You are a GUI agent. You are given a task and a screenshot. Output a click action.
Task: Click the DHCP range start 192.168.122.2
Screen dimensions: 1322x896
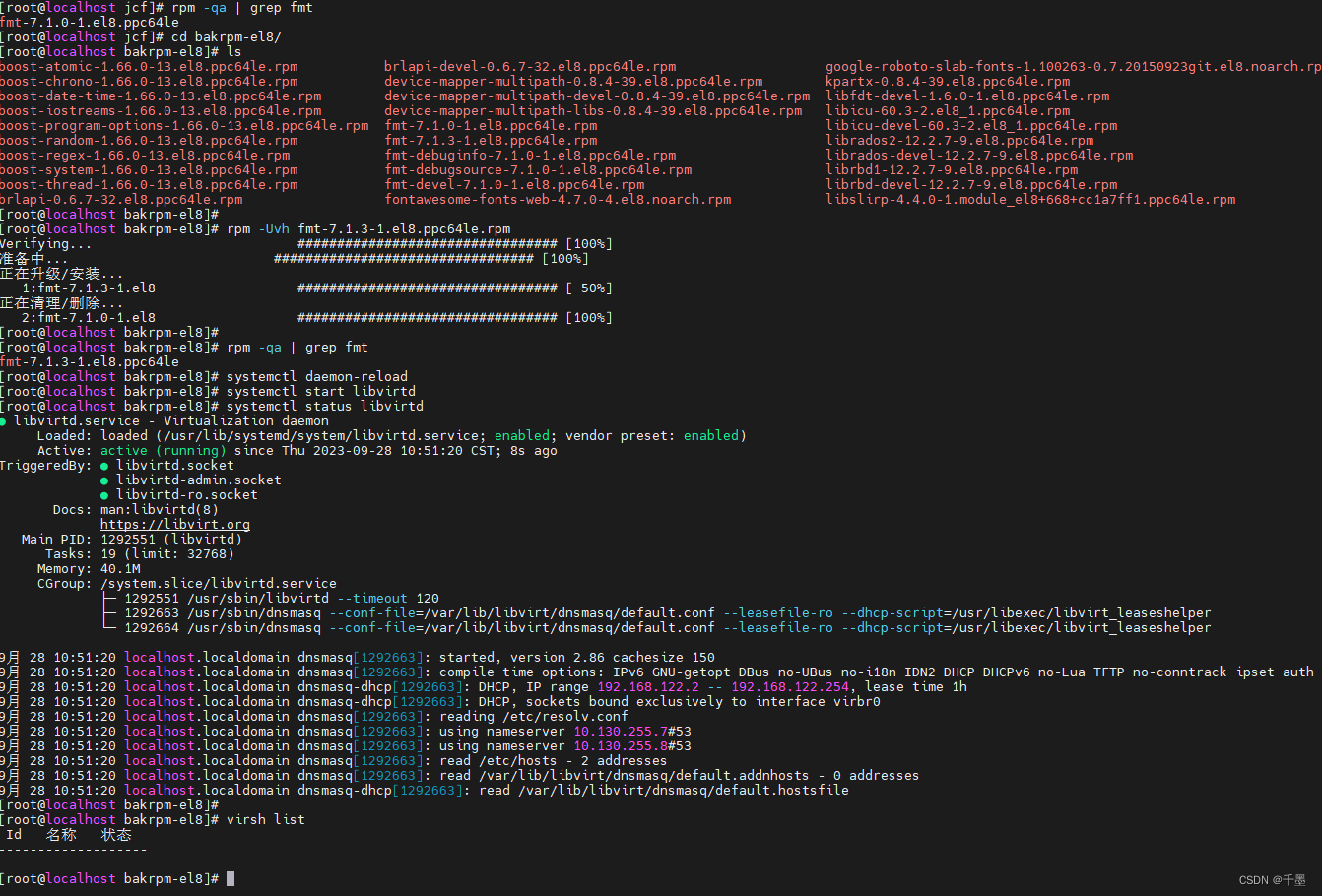tap(648, 687)
